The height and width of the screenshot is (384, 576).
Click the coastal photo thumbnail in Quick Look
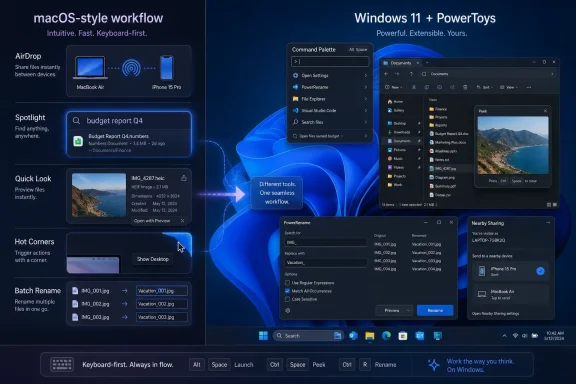point(99,195)
